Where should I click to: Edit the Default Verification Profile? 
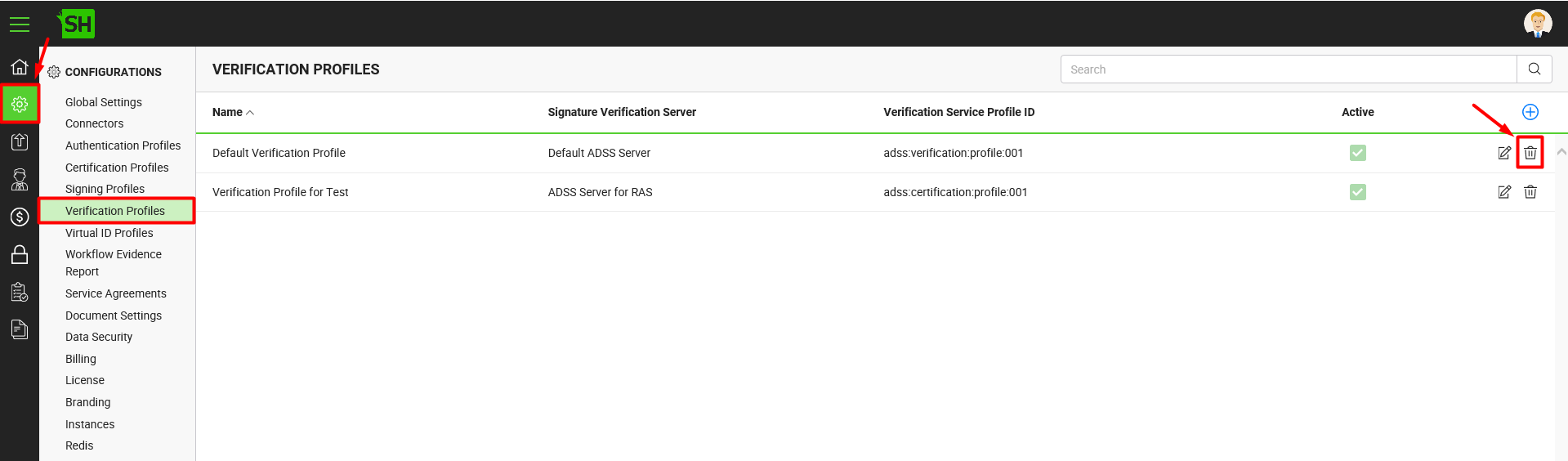point(1504,153)
